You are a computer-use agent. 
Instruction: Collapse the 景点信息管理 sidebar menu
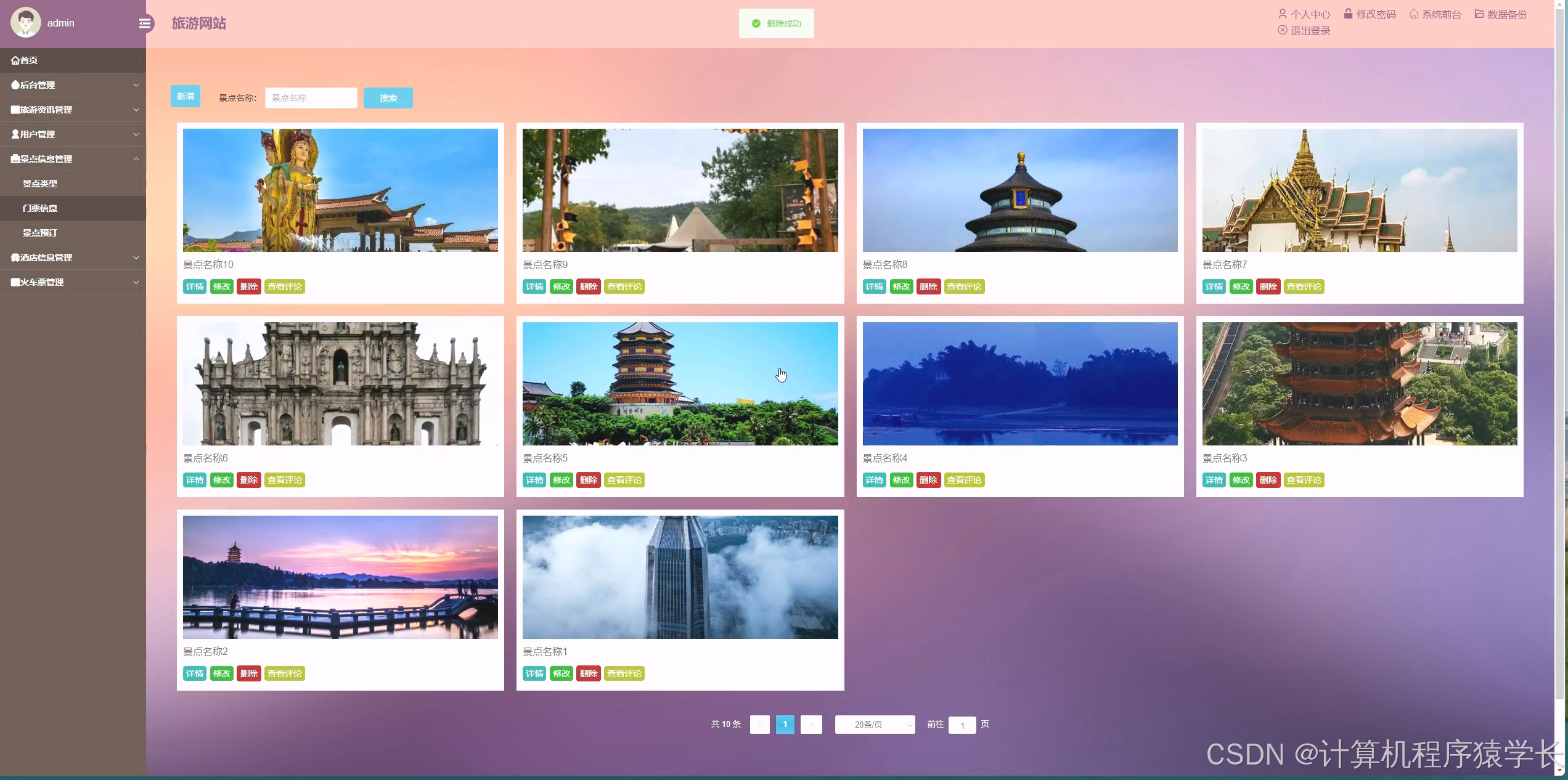pos(73,159)
